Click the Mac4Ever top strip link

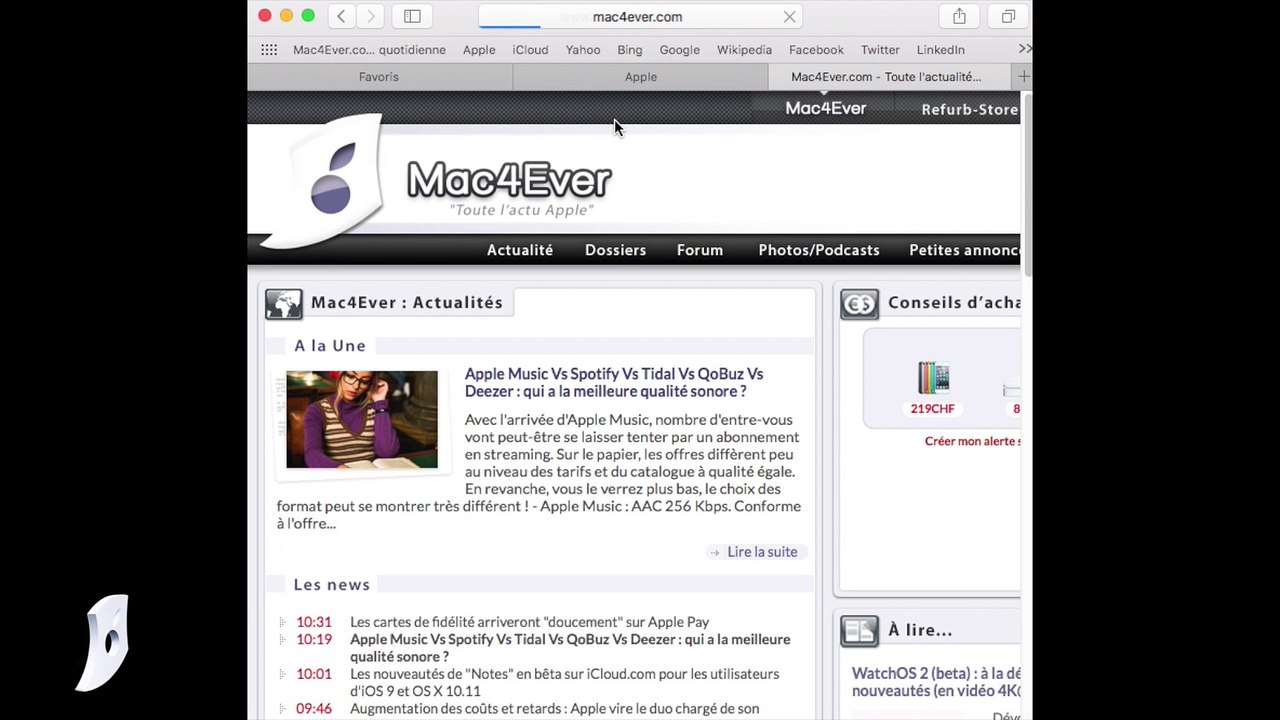826,108
